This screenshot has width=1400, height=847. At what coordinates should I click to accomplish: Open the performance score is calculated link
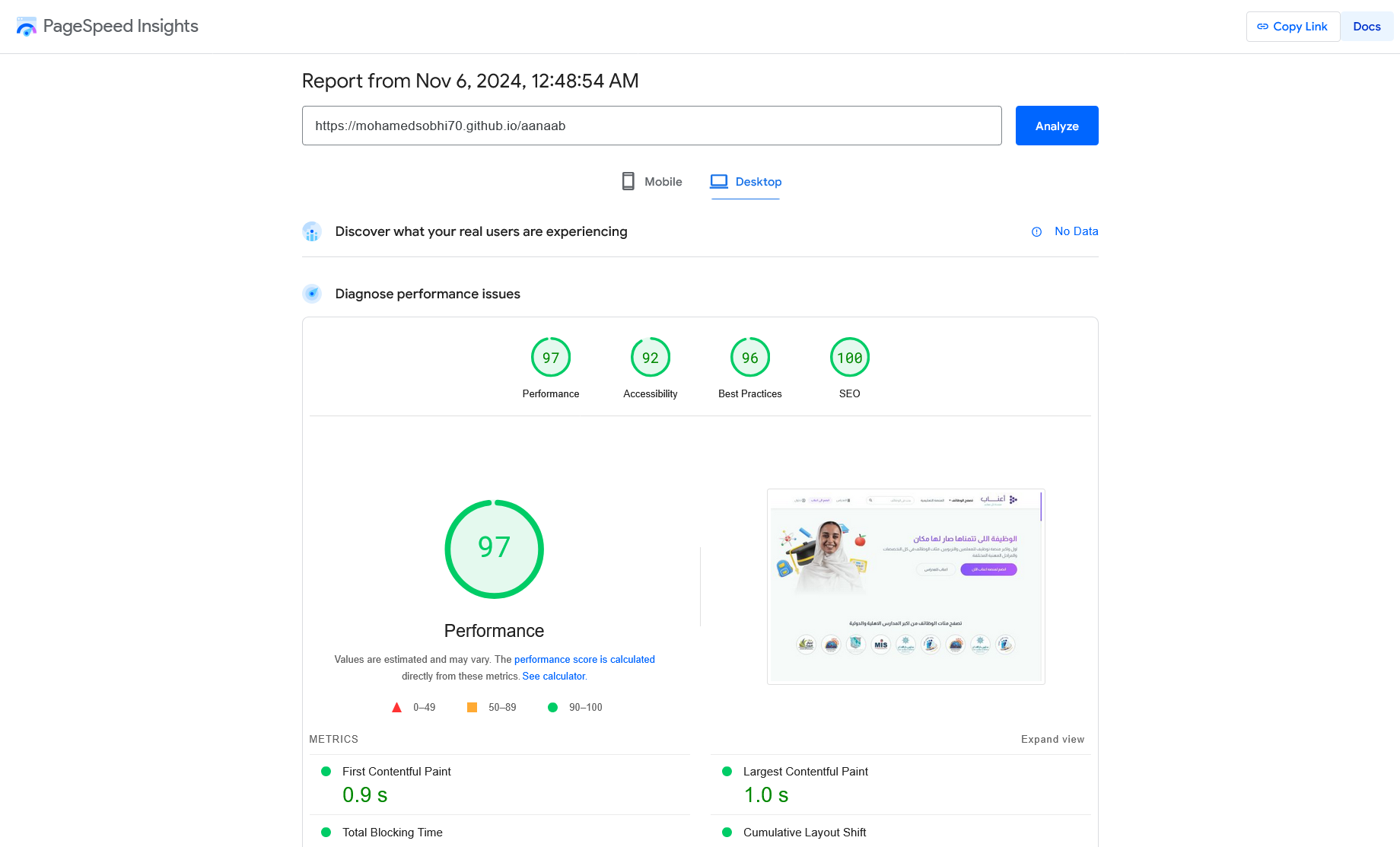coord(584,660)
